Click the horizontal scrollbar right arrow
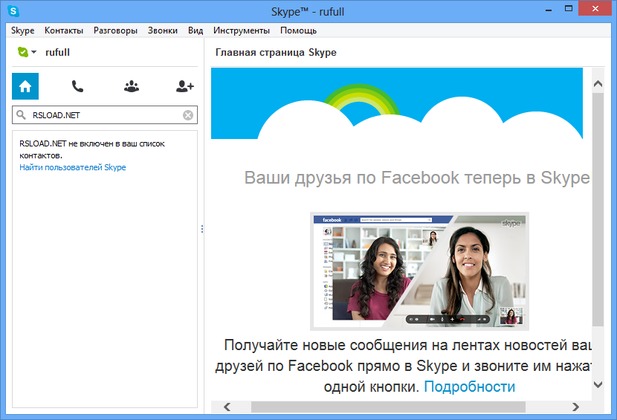Screen dimensions: 617x420 click(x=576, y=407)
